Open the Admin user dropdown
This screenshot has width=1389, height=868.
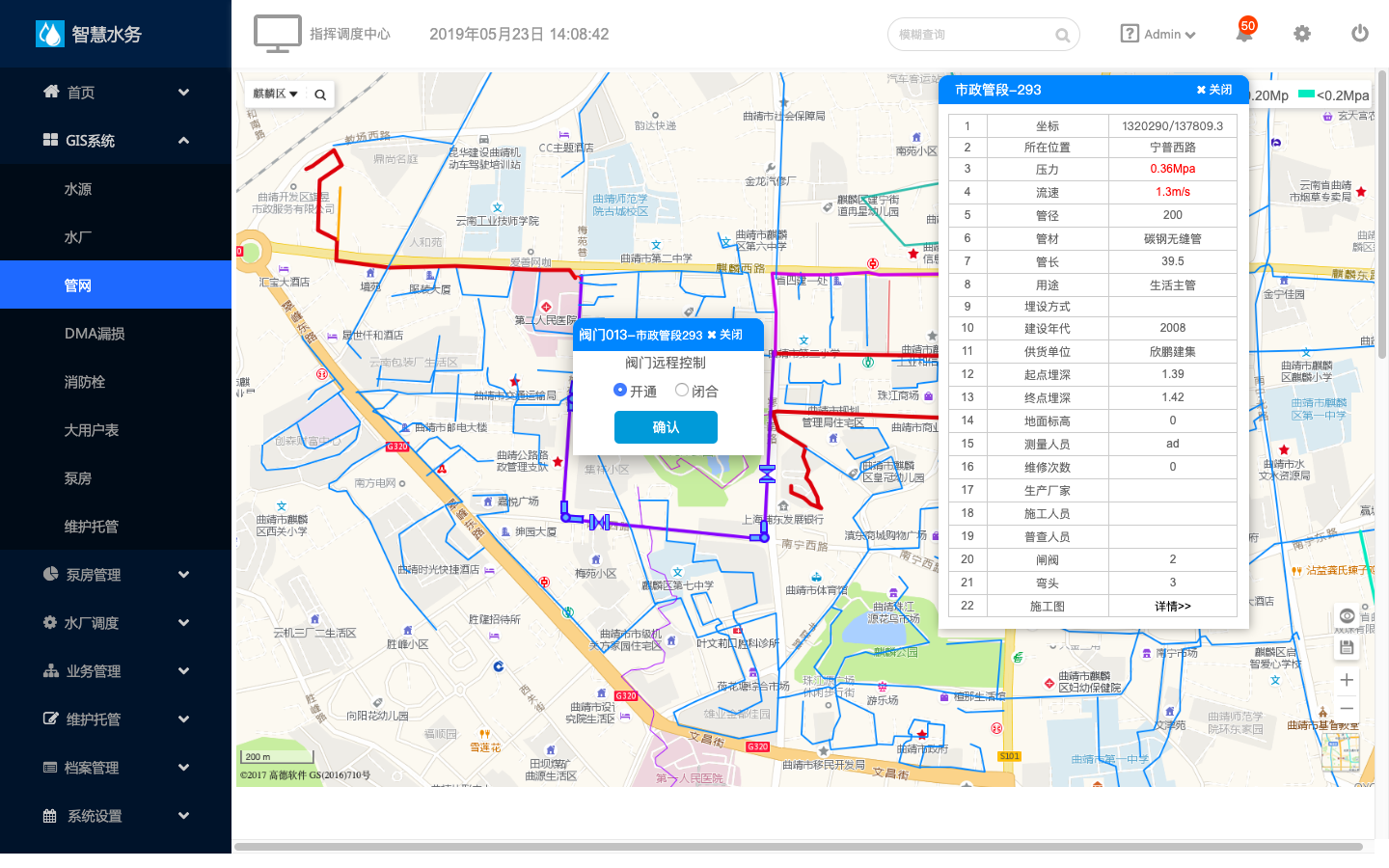coord(1170,35)
